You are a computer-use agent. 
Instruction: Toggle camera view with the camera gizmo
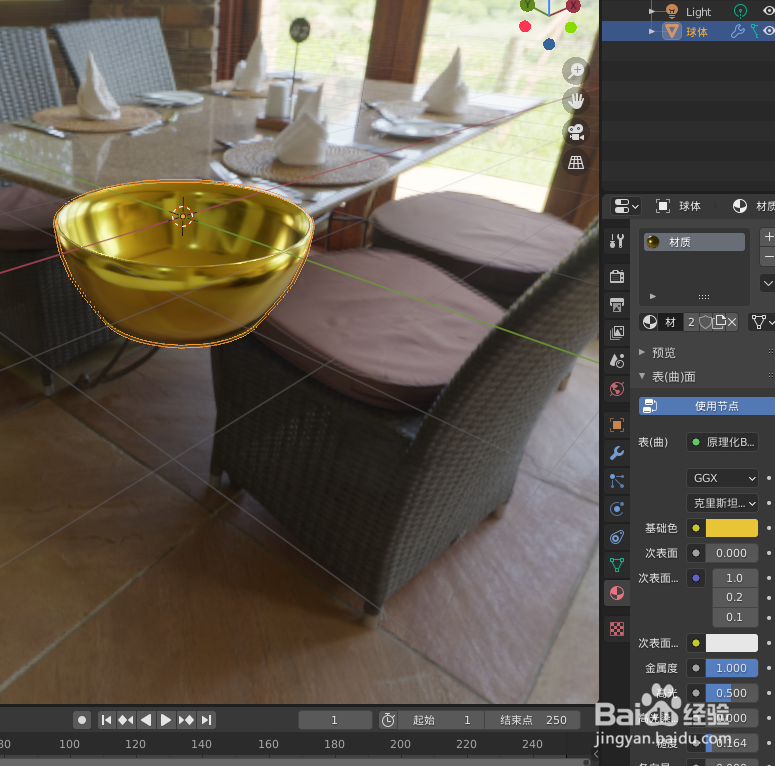tap(576, 132)
